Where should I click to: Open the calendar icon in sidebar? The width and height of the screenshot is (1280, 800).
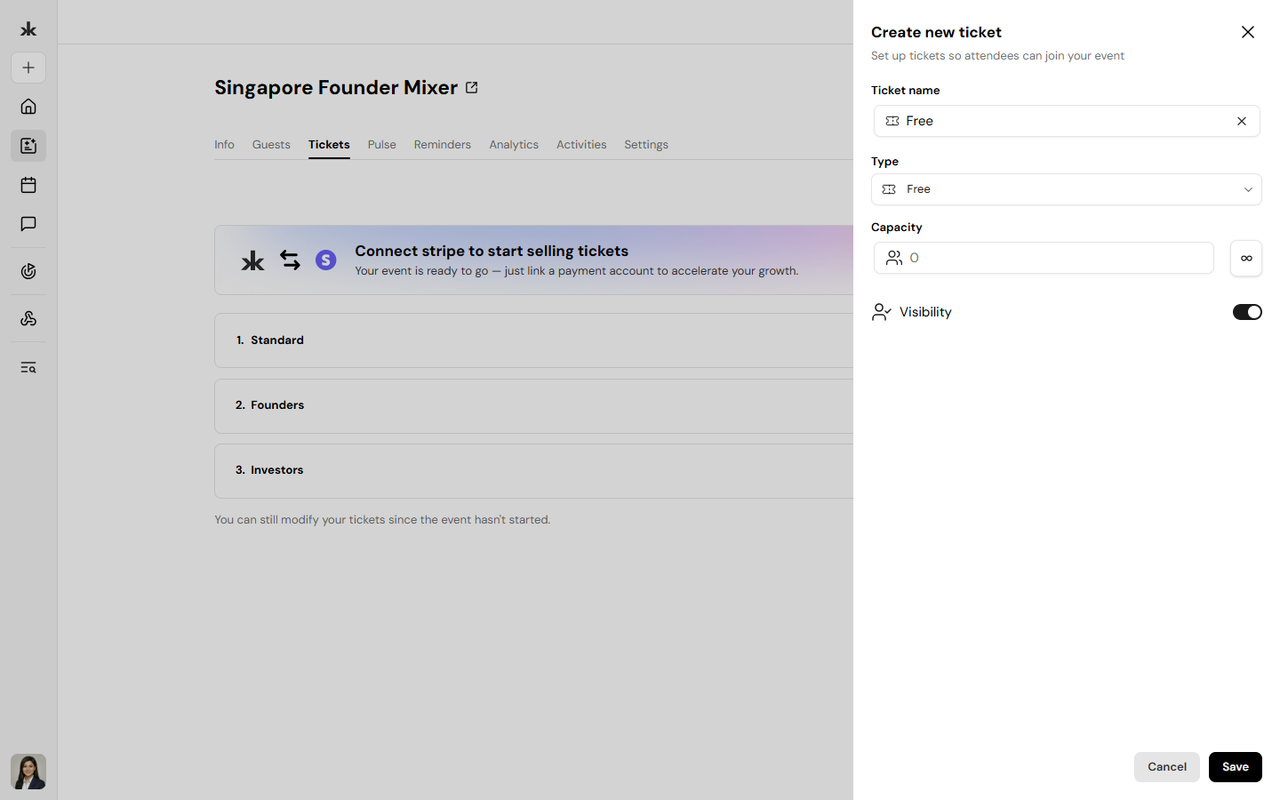[28, 185]
